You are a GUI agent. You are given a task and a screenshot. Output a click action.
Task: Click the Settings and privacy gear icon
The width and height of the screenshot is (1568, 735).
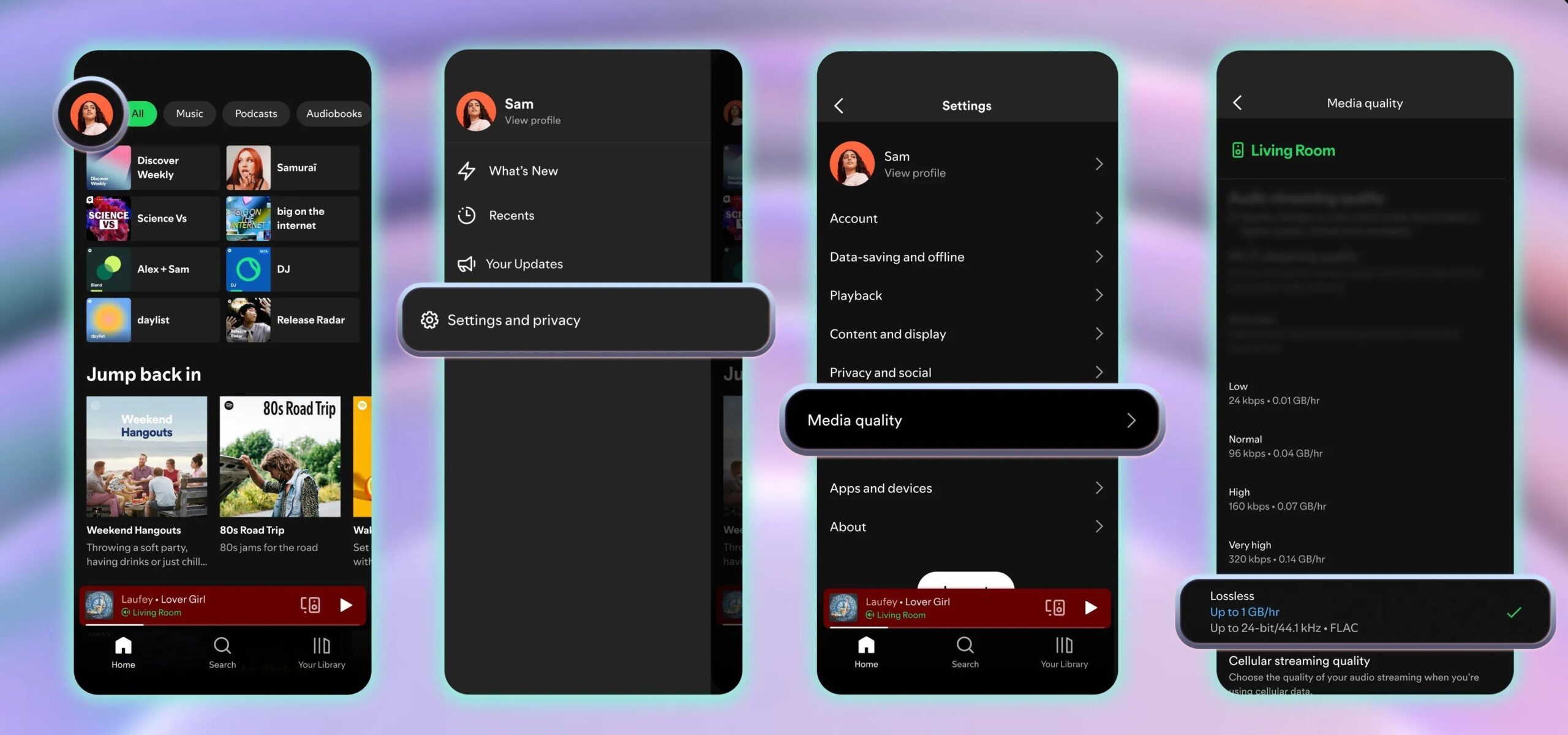429,320
